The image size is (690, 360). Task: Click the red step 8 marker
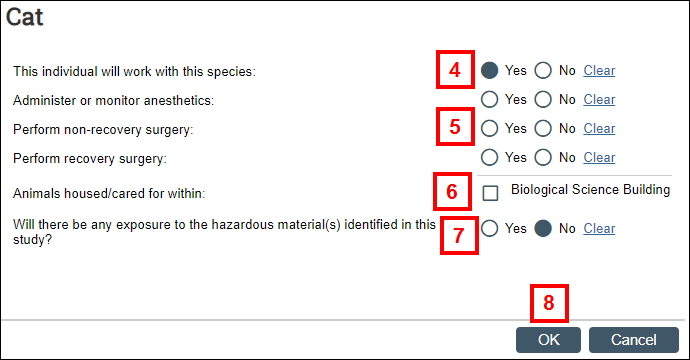pyautogui.click(x=549, y=303)
